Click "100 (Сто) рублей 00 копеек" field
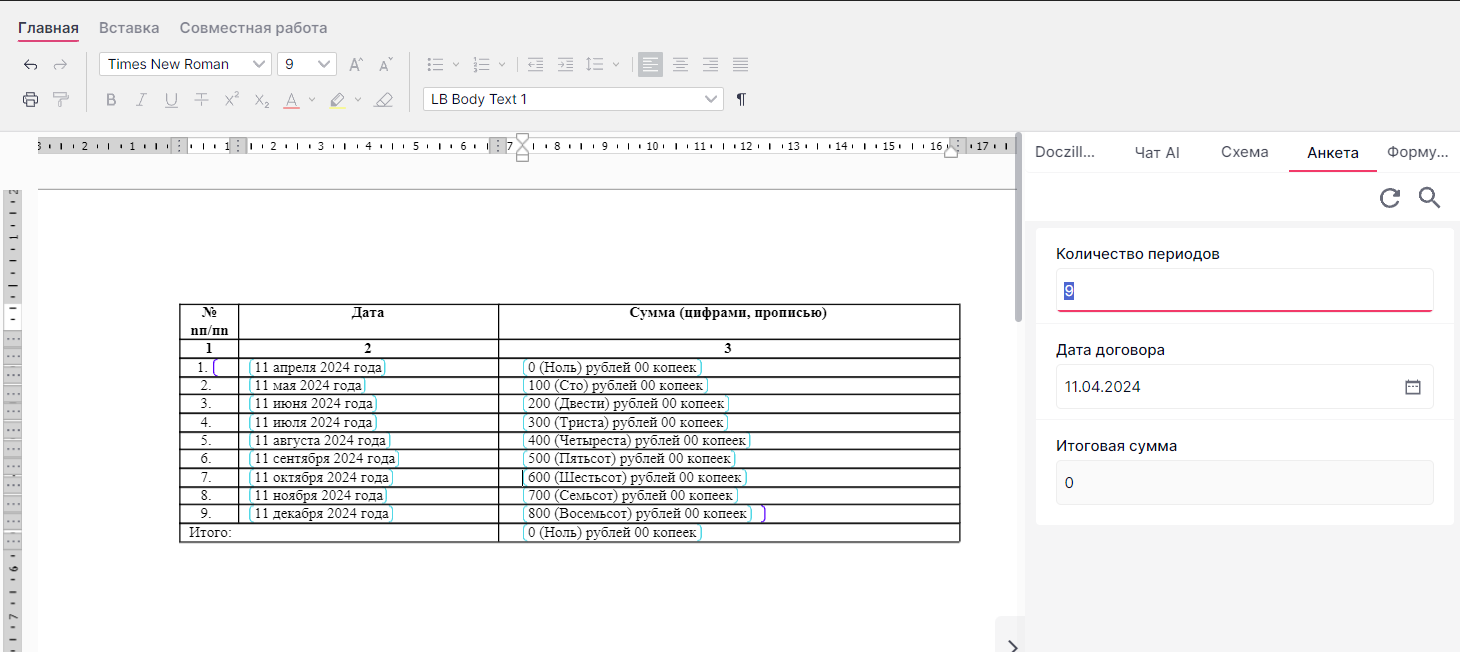1460x652 pixels. tap(615, 386)
